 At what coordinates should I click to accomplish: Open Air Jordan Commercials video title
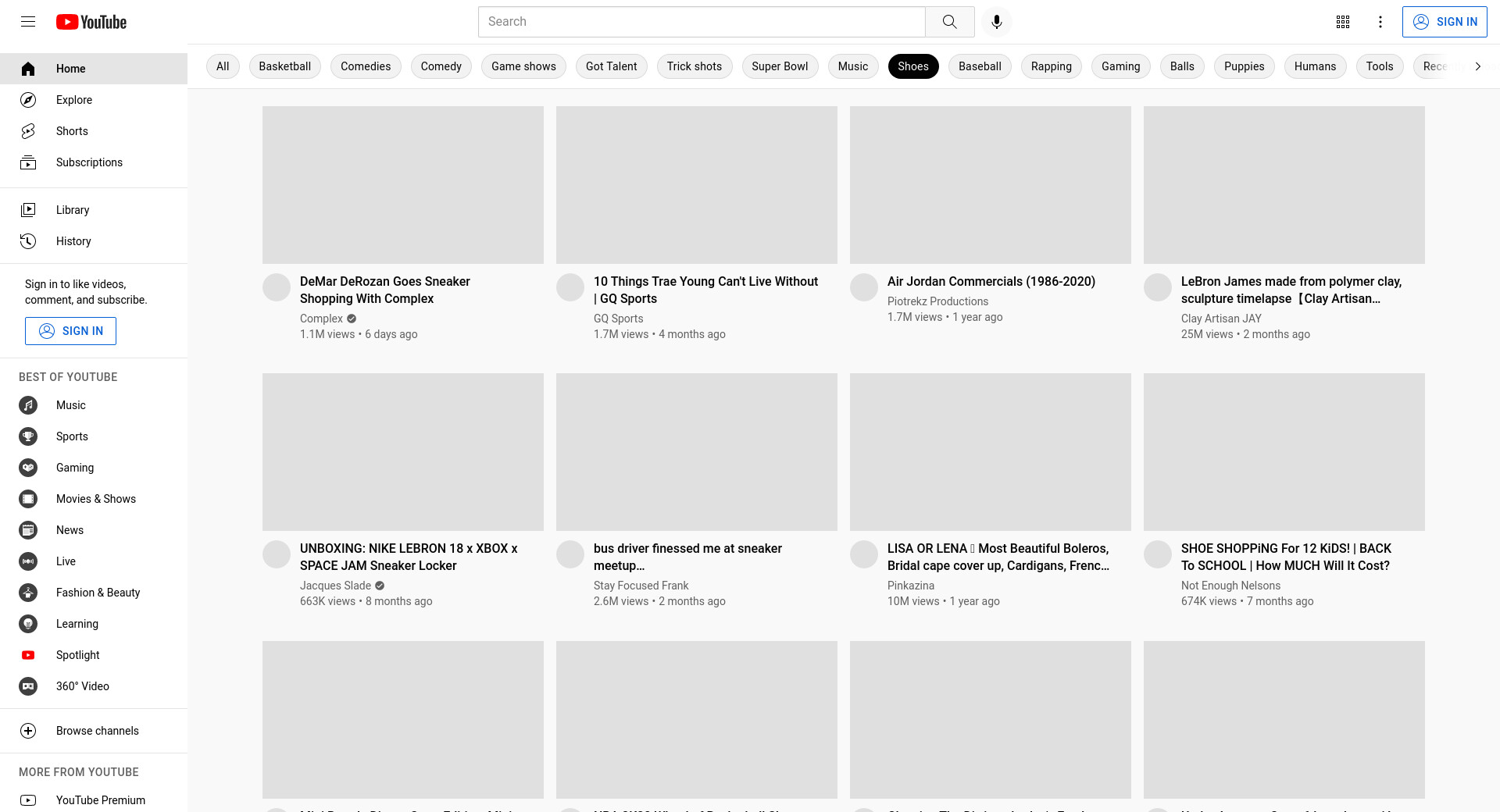[x=991, y=281]
